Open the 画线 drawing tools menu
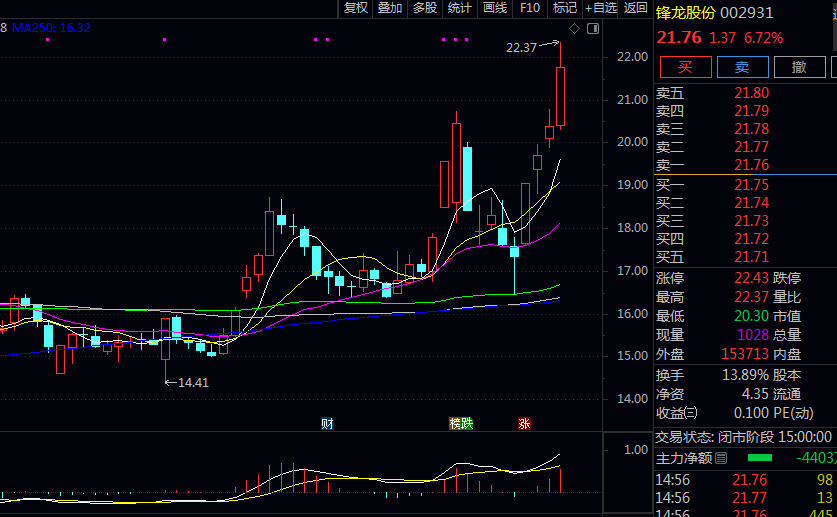Screen dimensions: 837x517 tap(495, 8)
